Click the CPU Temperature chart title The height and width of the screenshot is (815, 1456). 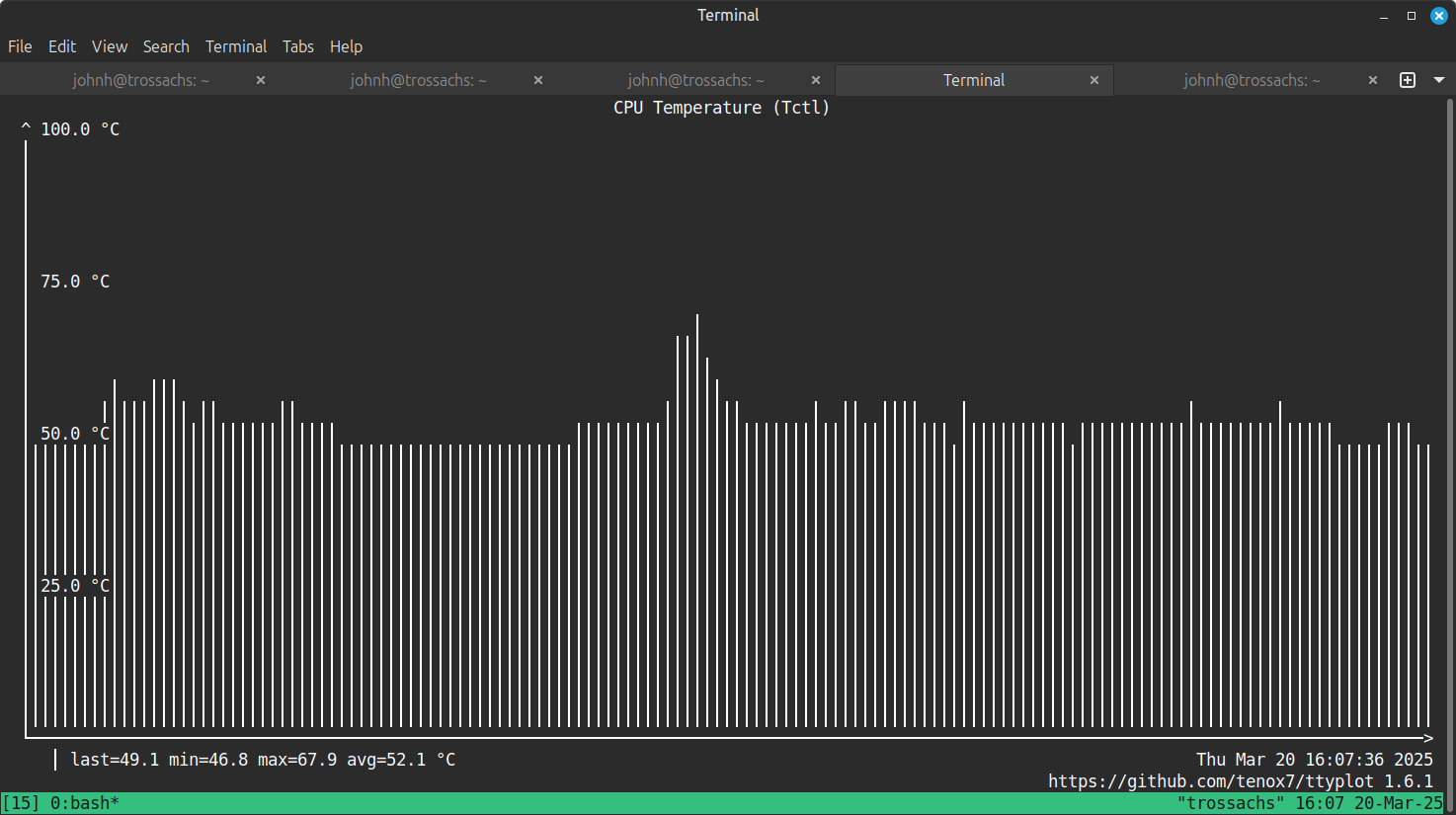(x=721, y=107)
